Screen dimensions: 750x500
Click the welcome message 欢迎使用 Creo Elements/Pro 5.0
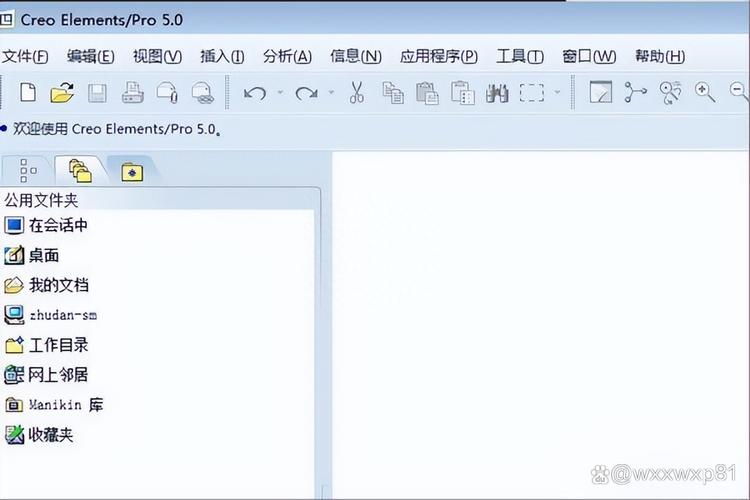click(117, 129)
